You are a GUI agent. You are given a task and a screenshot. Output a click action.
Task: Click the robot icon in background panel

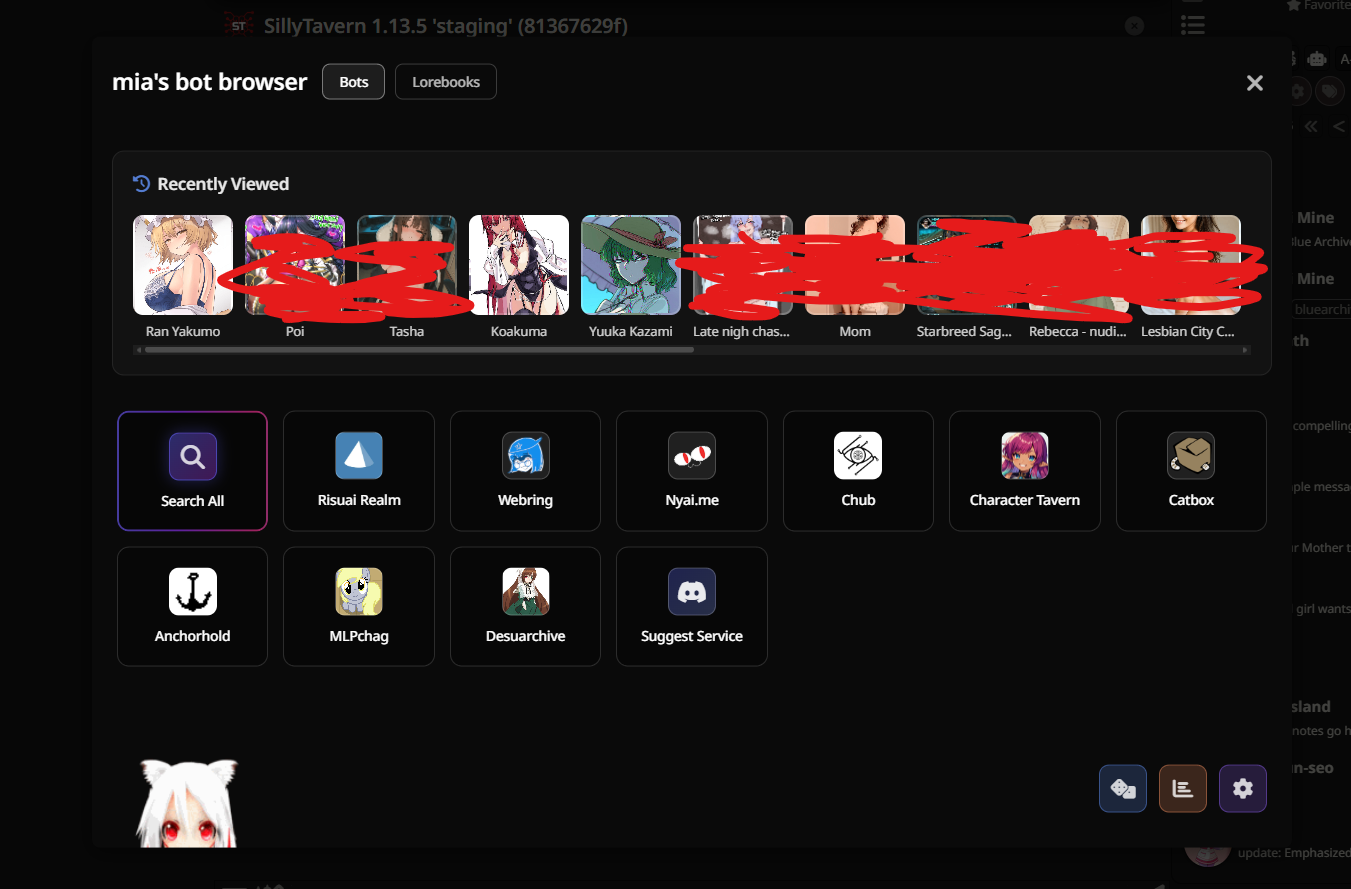pyautogui.click(x=1318, y=59)
